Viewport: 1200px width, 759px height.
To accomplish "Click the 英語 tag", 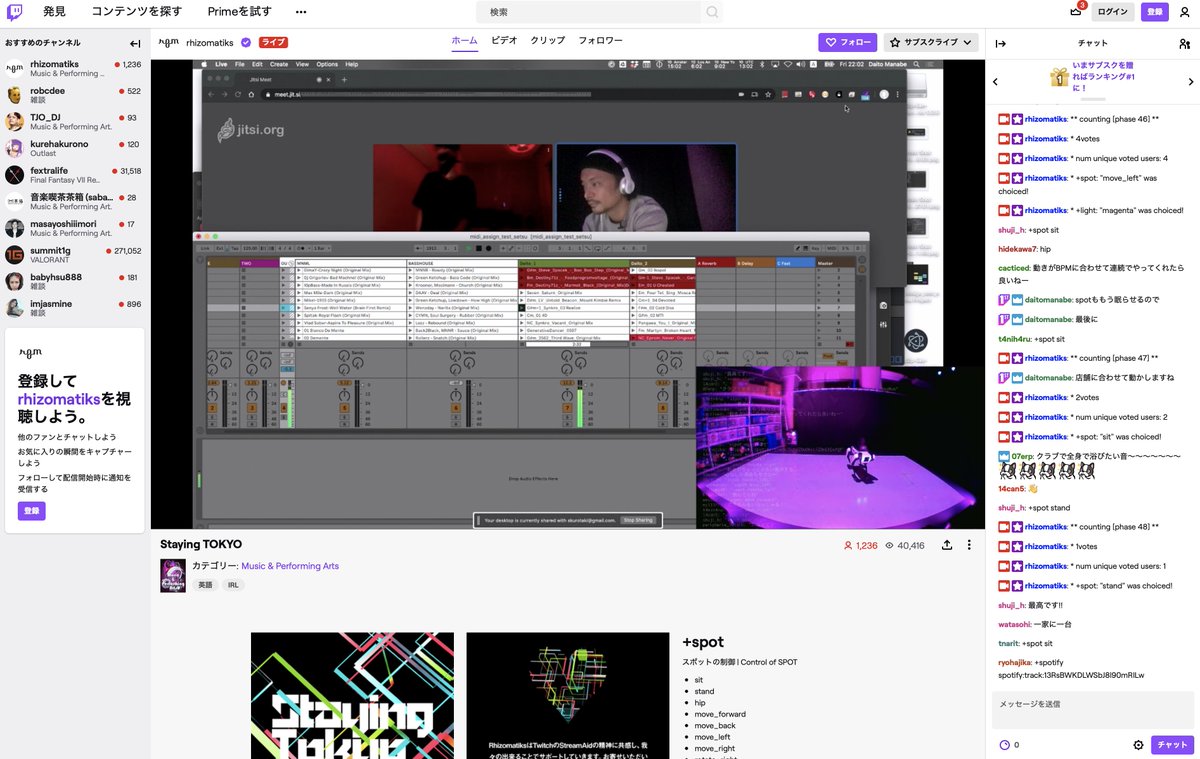I will click(x=205, y=585).
